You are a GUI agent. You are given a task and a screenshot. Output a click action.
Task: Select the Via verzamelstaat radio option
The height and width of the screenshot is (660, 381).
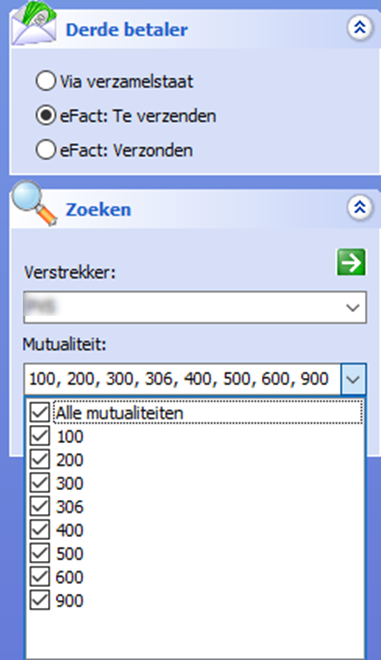[45, 81]
